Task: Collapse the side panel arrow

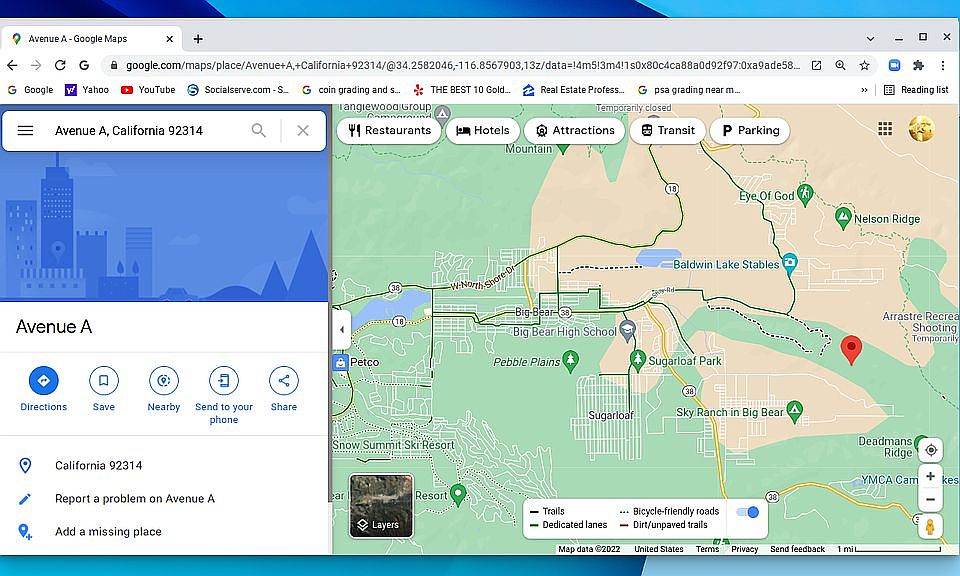Action: (x=342, y=329)
